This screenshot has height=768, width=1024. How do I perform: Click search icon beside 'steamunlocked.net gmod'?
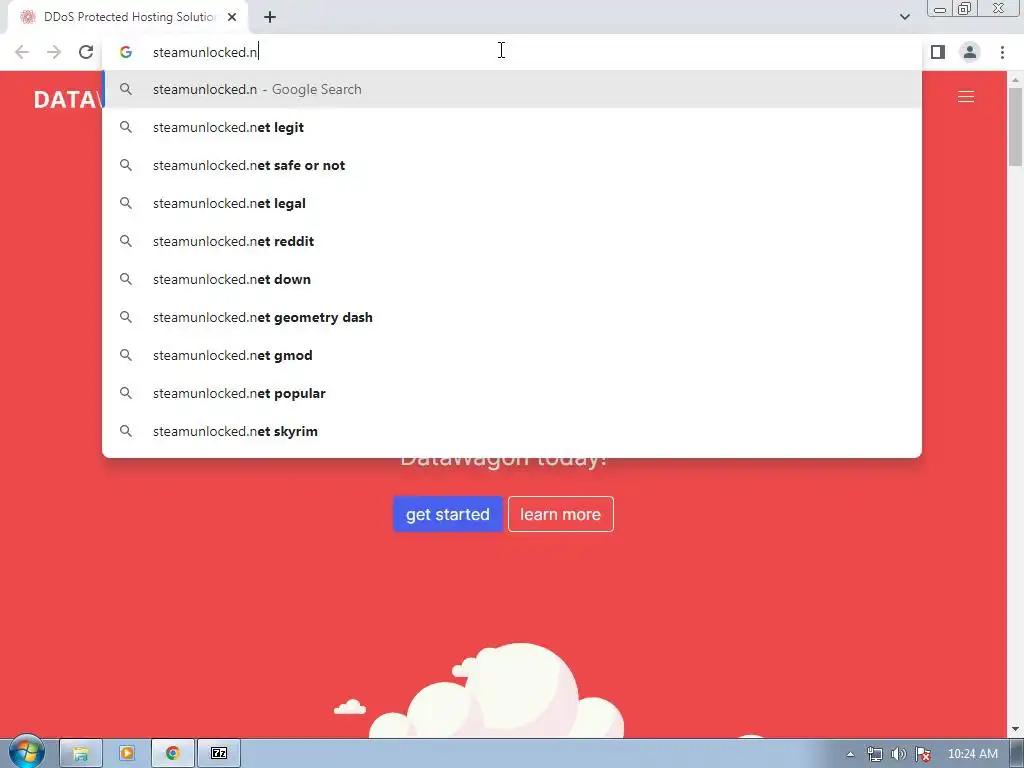click(126, 355)
